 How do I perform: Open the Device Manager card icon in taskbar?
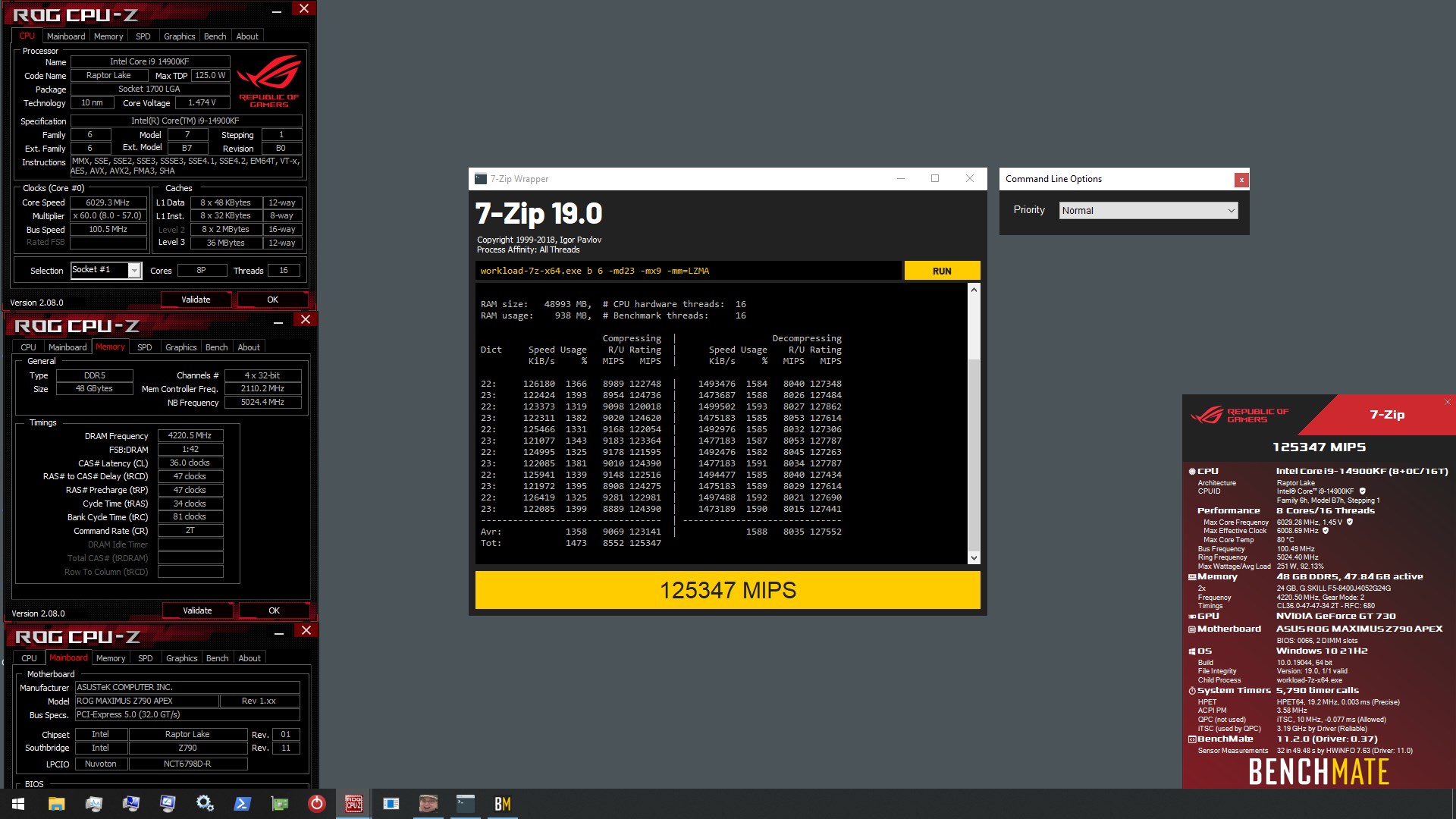pyautogui.click(x=279, y=804)
